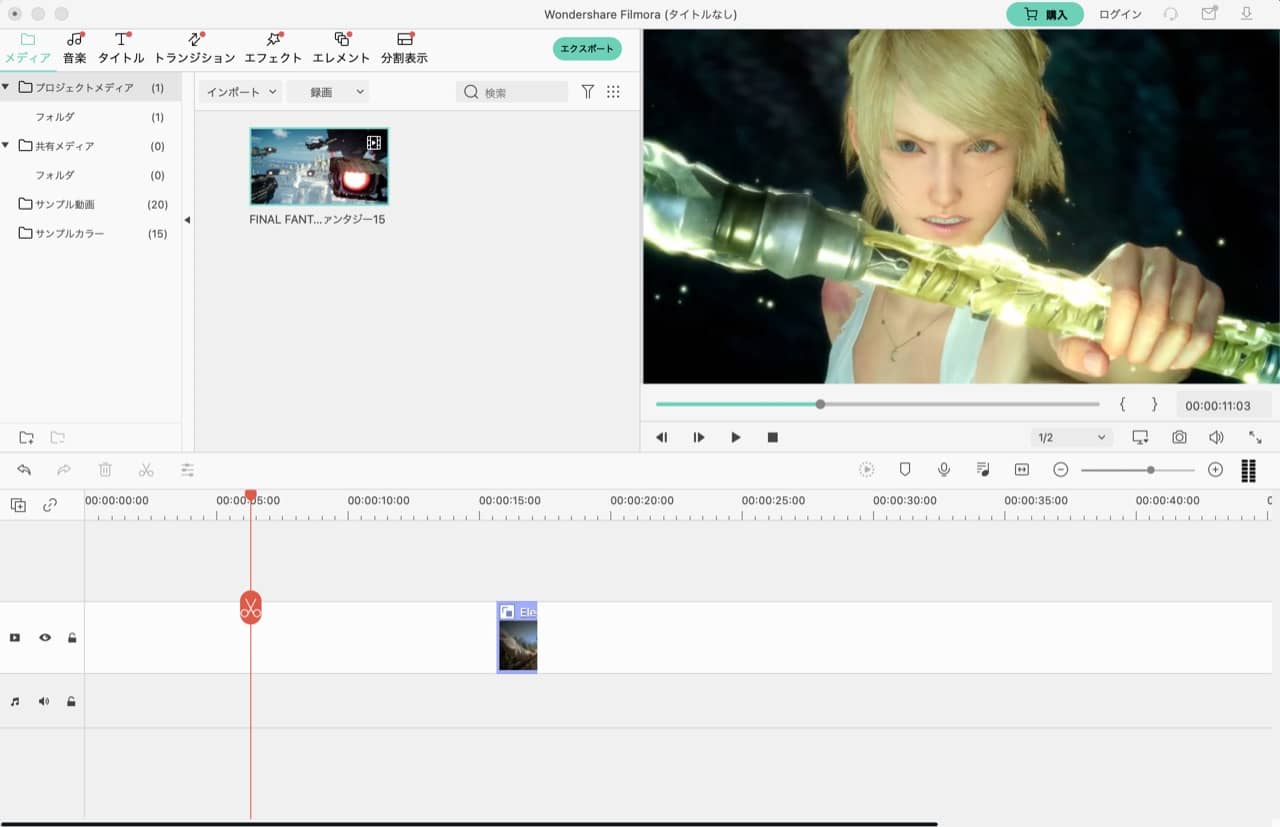Open the タイトル tab
This screenshot has width=1280, height=827.
(121, 48)
